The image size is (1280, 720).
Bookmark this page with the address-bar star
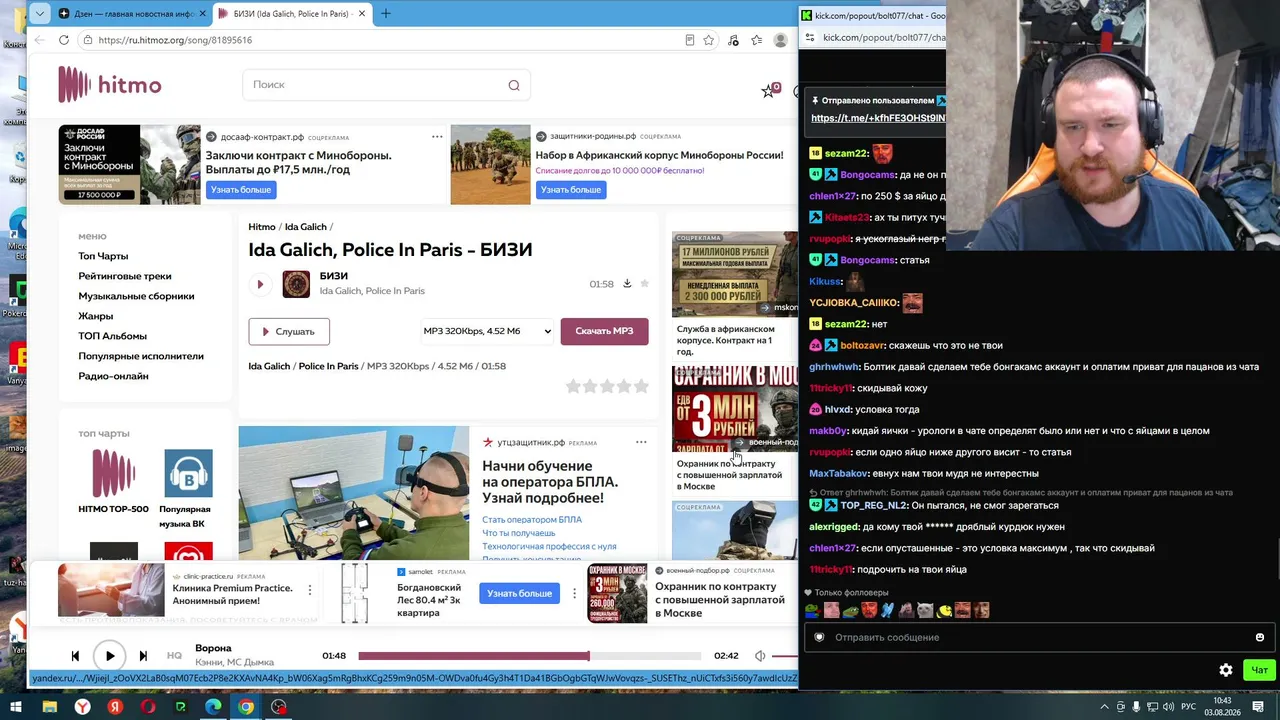pos(709,40)
